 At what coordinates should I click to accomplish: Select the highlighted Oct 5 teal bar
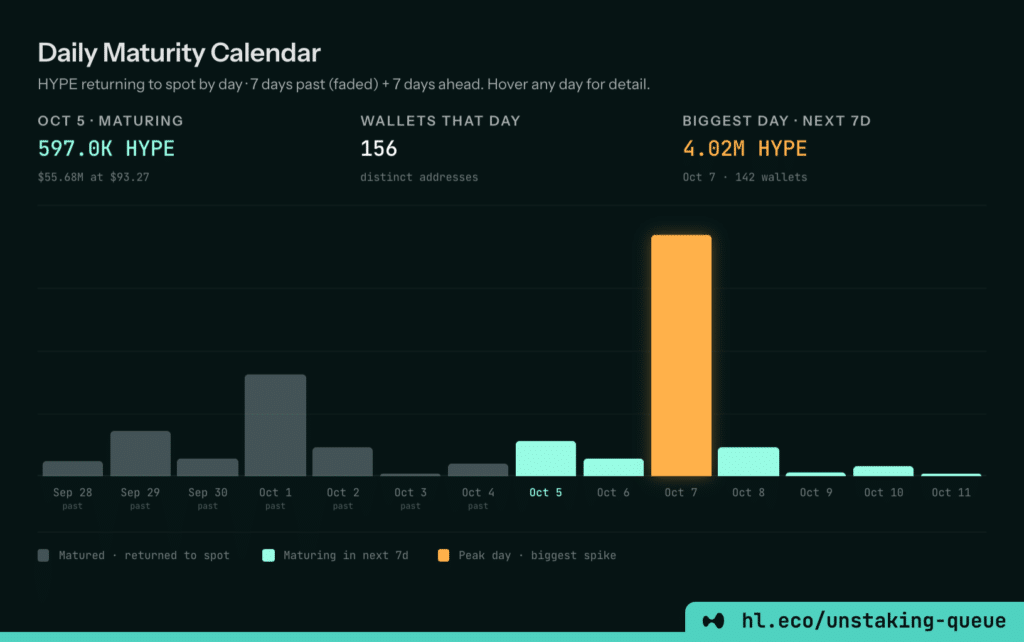pyautogui.click(x=546, y=458)
